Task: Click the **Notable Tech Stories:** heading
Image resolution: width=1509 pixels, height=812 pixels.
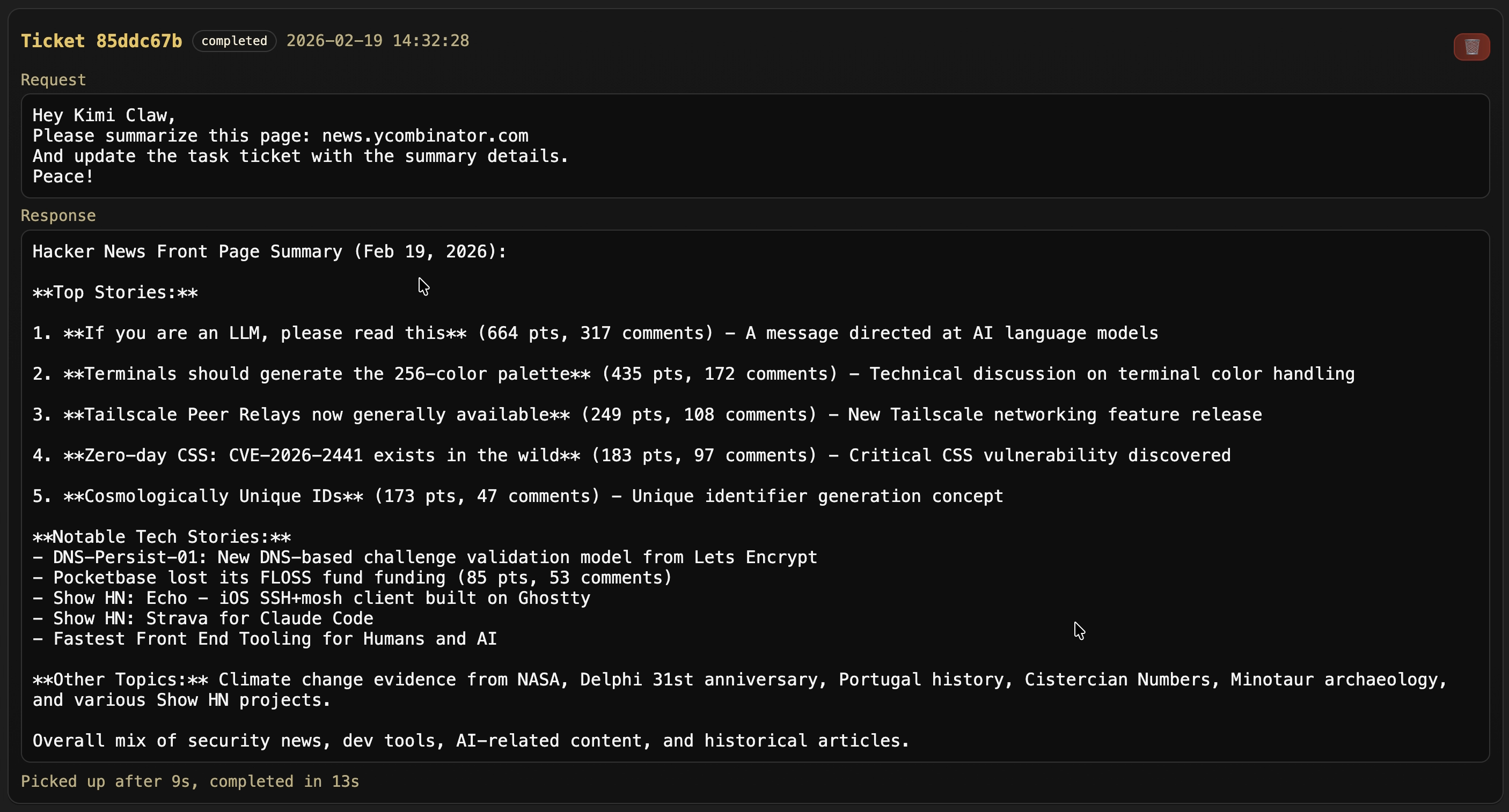Action: click(x=161, y=537)
